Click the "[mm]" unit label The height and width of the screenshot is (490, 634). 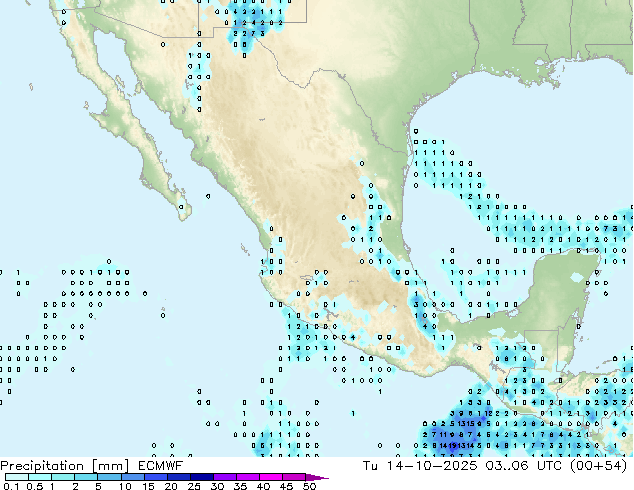coord(110,466)
